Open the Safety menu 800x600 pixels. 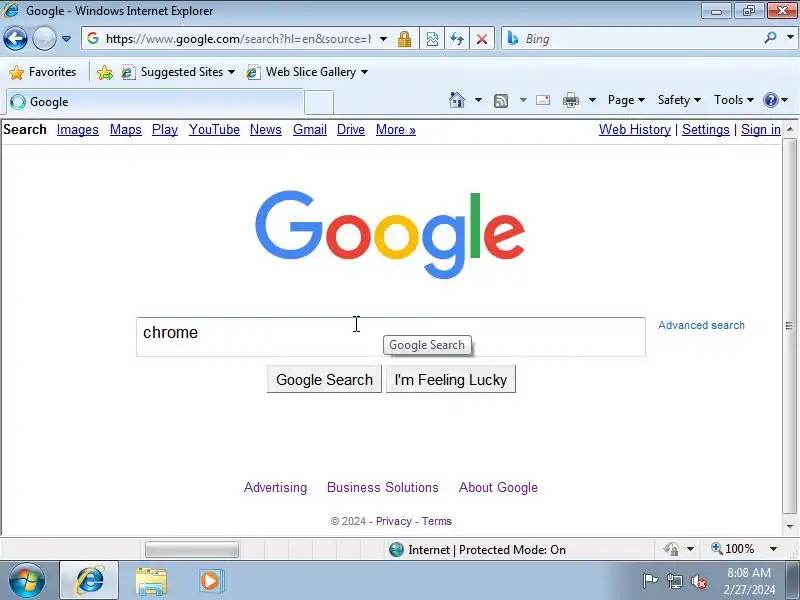click(x=679, y=100)
